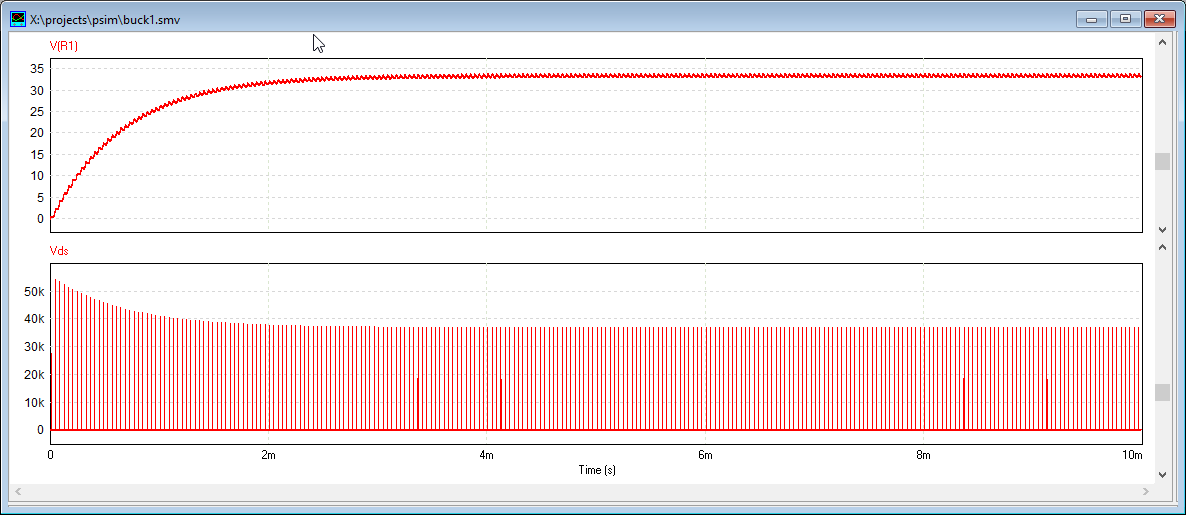Click the V(R1) scrollbar thumb
This screenshot has width=1186, height=515.
(1162, 162)
